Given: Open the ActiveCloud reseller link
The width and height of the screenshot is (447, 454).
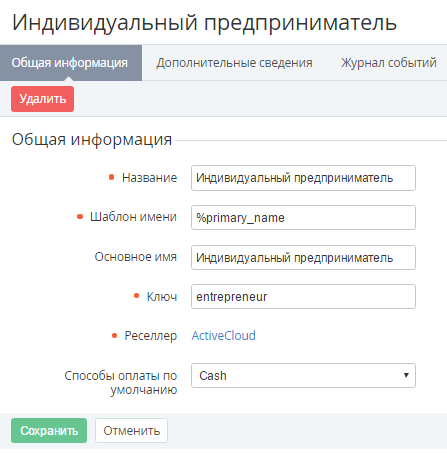Looking at the screenshot, I should tap(224, 335).
